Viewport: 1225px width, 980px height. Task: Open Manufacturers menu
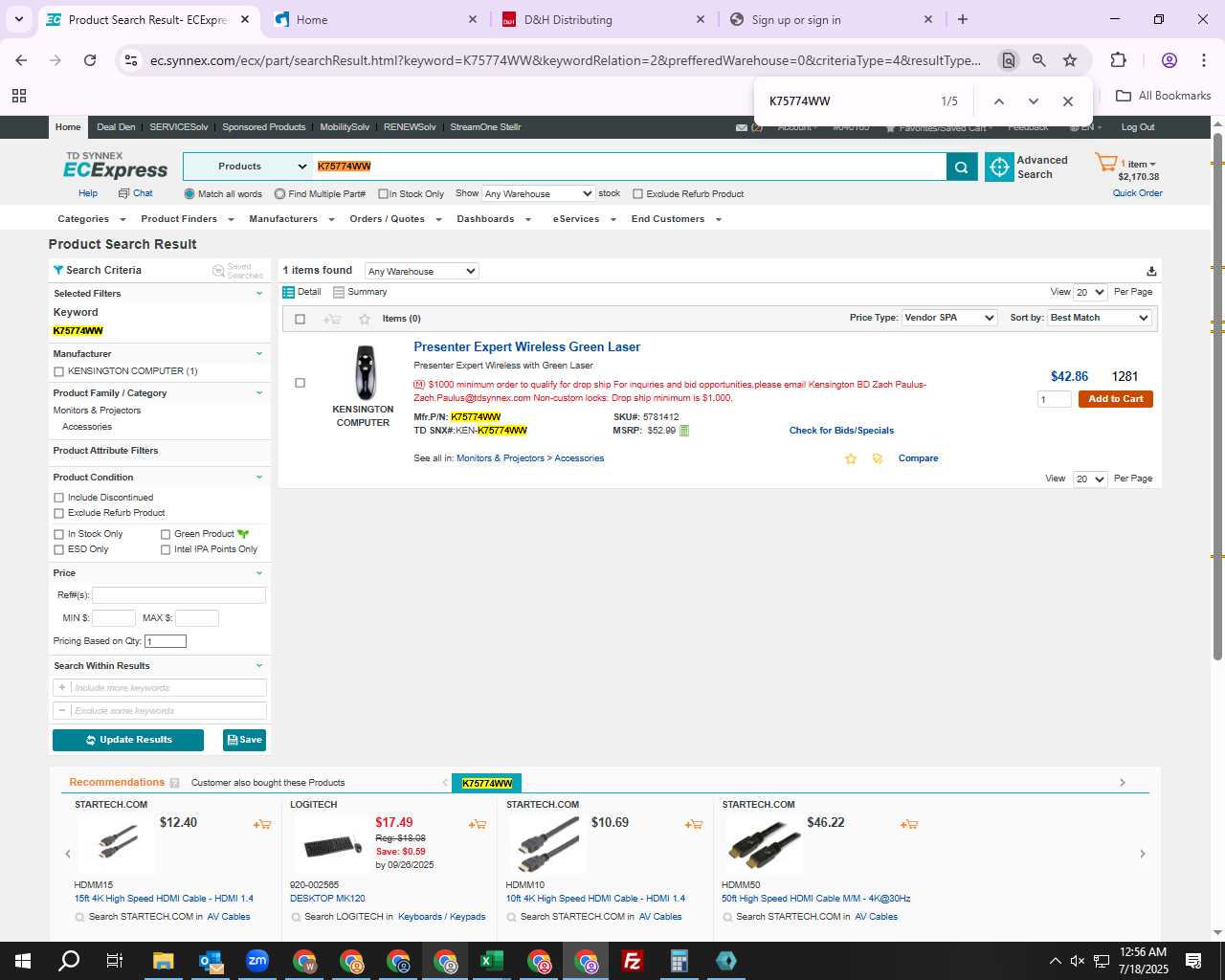pyautogui.click(x=291, y=219)
